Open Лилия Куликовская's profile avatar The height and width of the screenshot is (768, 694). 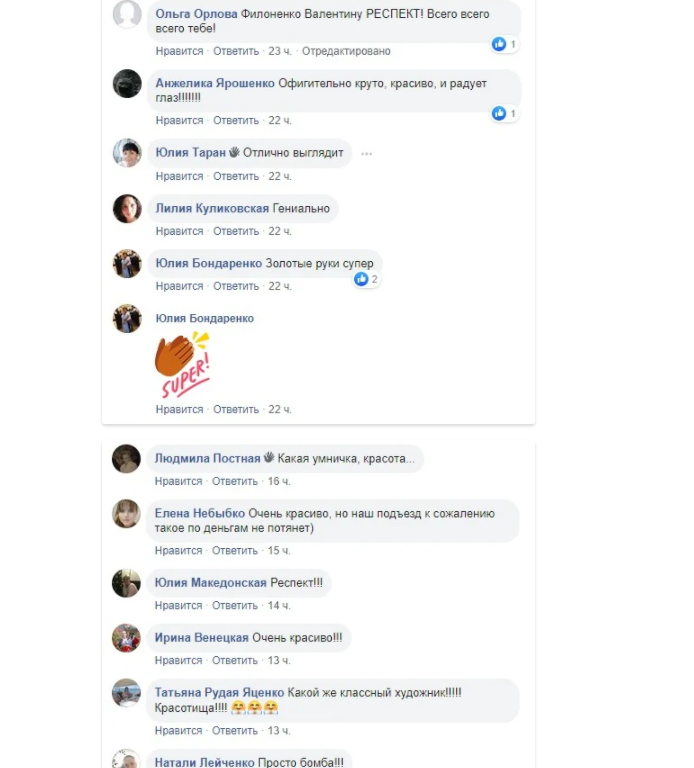127,208
